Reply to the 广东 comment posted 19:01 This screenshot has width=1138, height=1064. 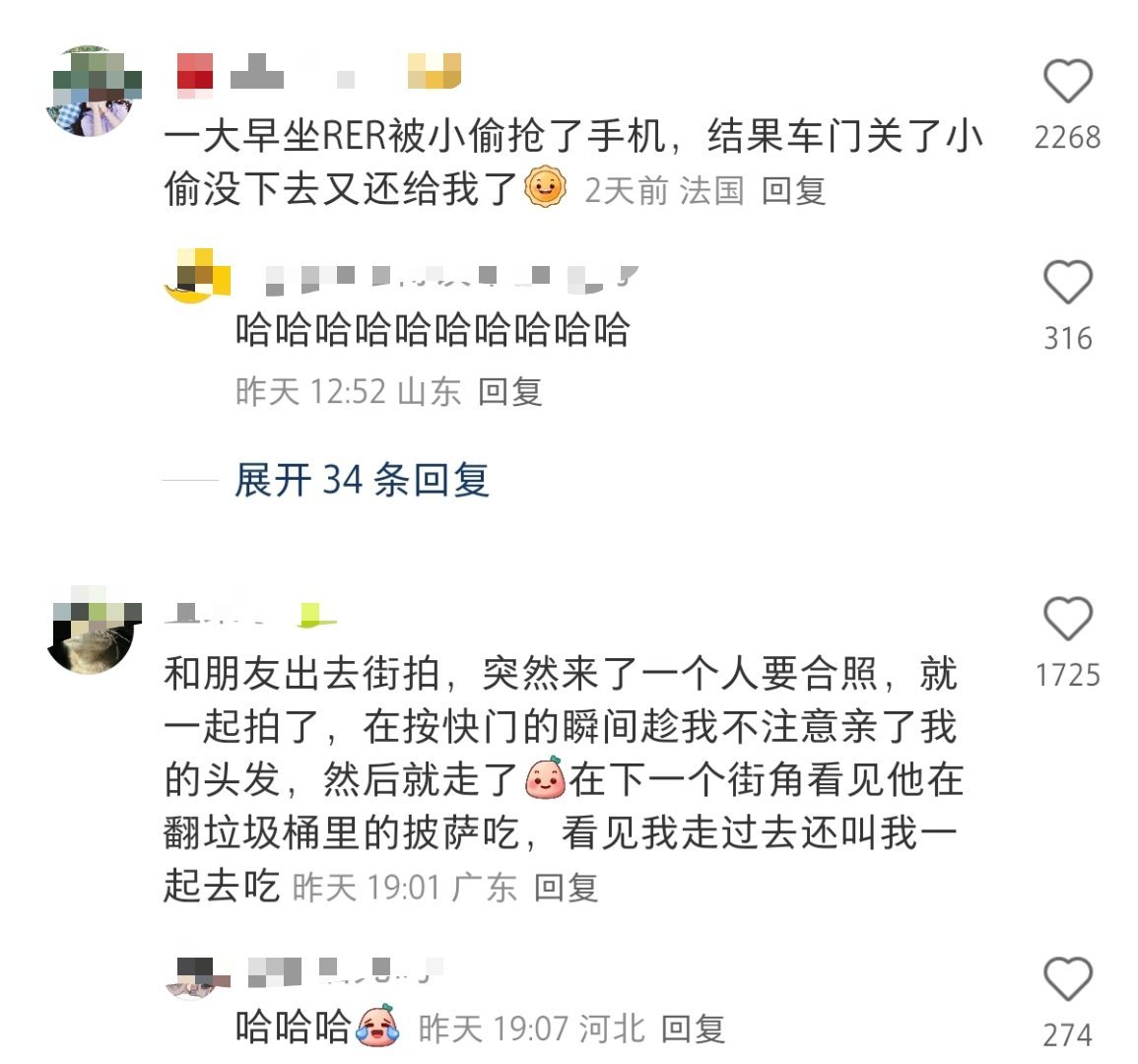tap(567, 888)
